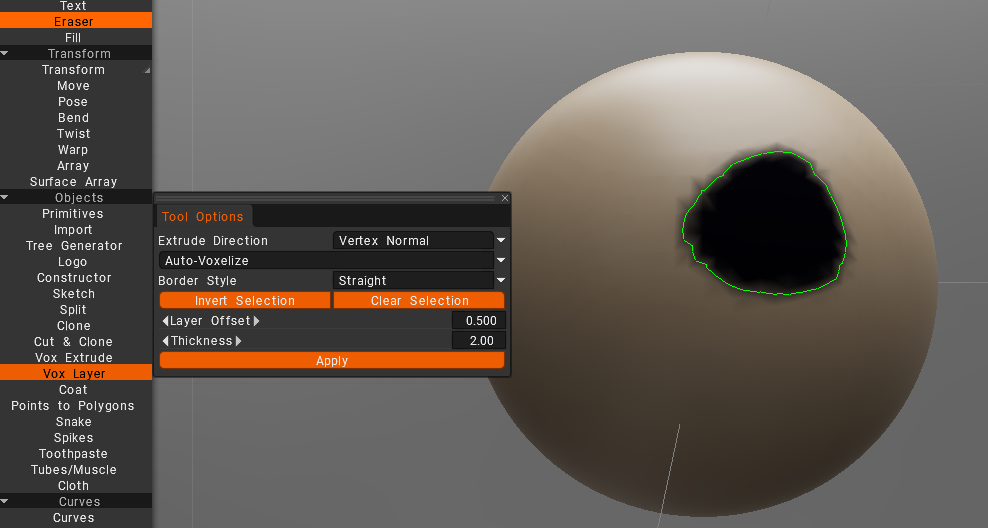
Task: Open the Primitives tool
Action: tap(73, 214)
